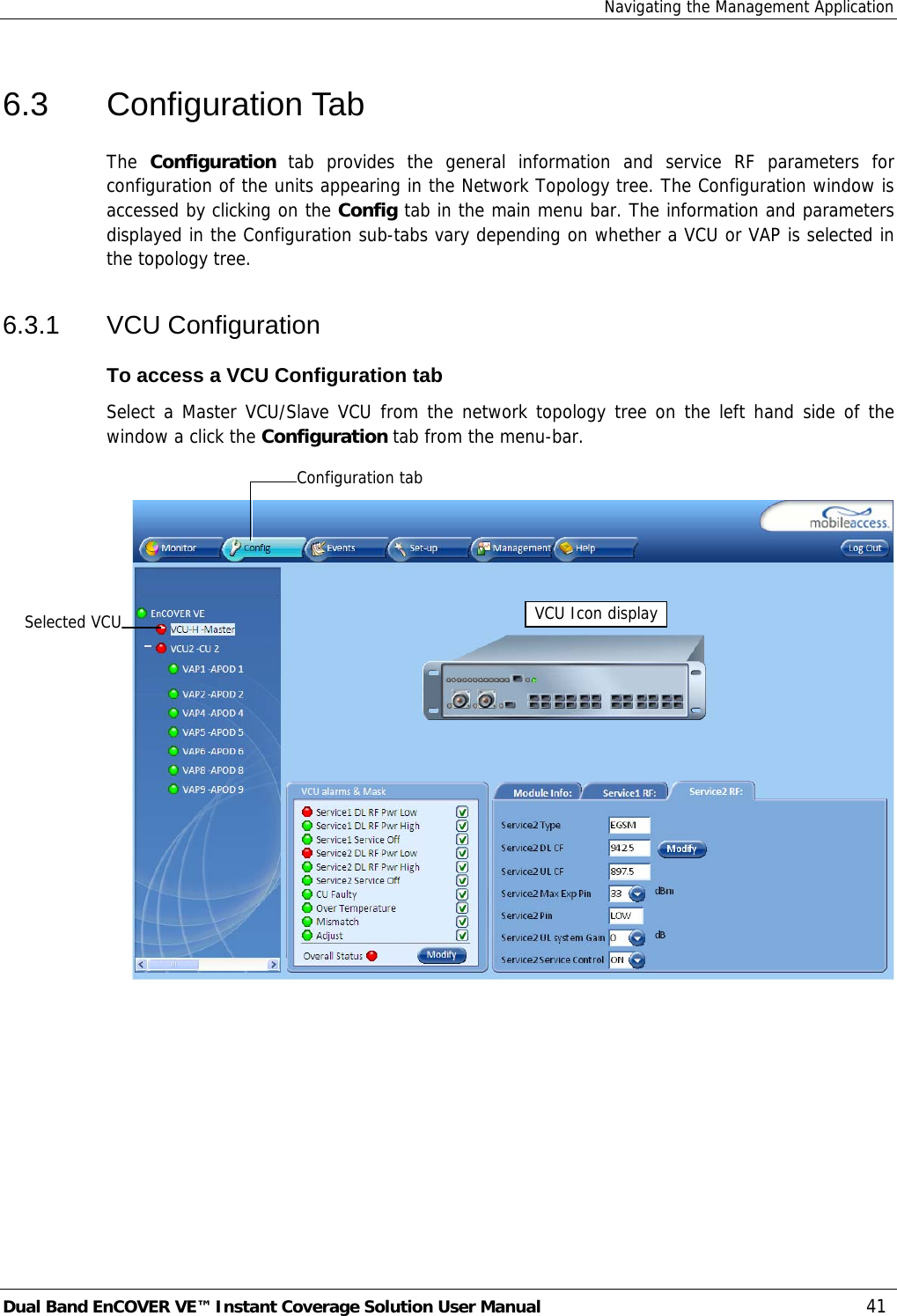Open the Set-up tab

coord(428,548)
